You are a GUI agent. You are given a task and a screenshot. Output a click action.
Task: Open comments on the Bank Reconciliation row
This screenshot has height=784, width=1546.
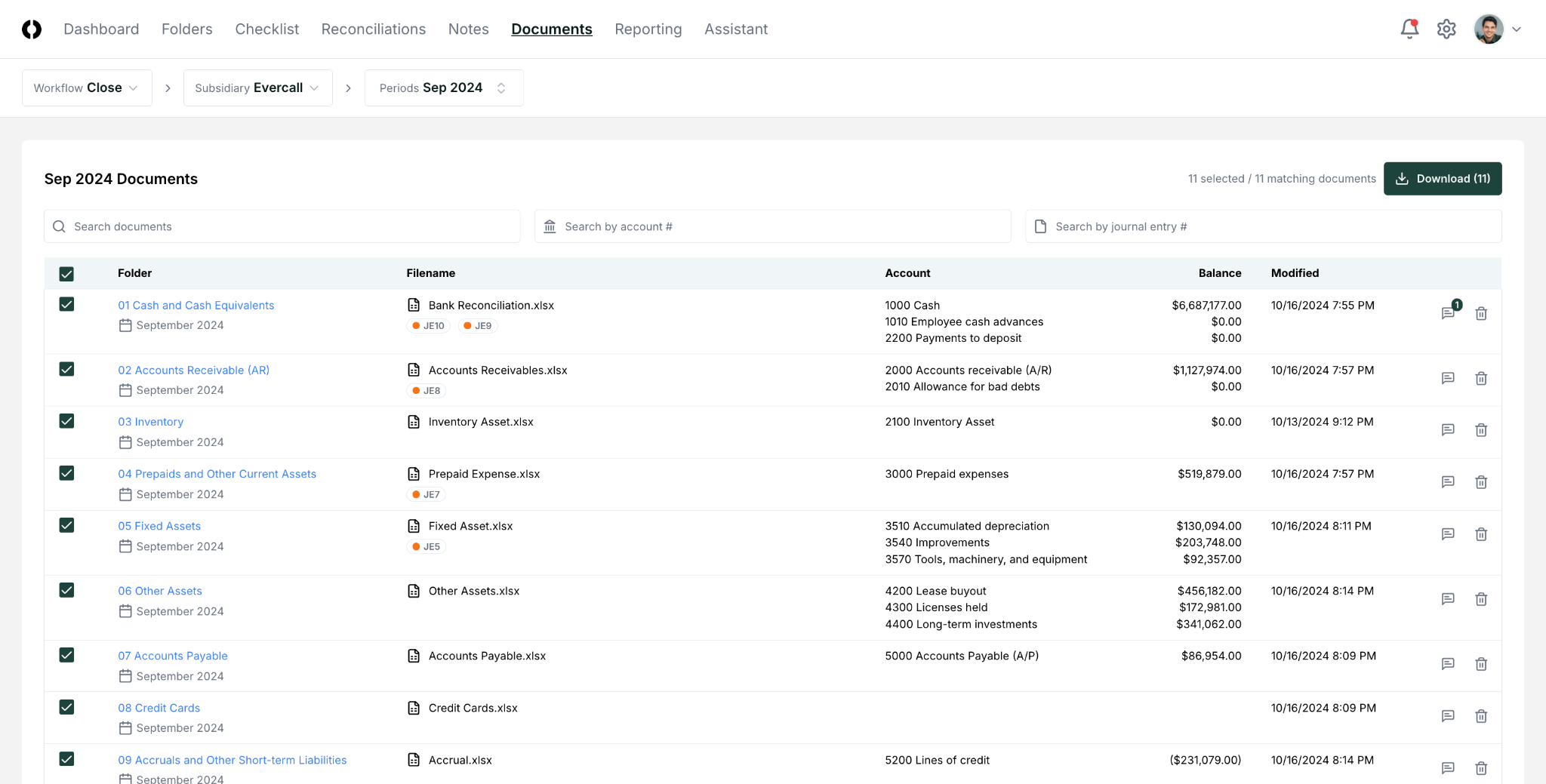click(x=1448, y=312)
